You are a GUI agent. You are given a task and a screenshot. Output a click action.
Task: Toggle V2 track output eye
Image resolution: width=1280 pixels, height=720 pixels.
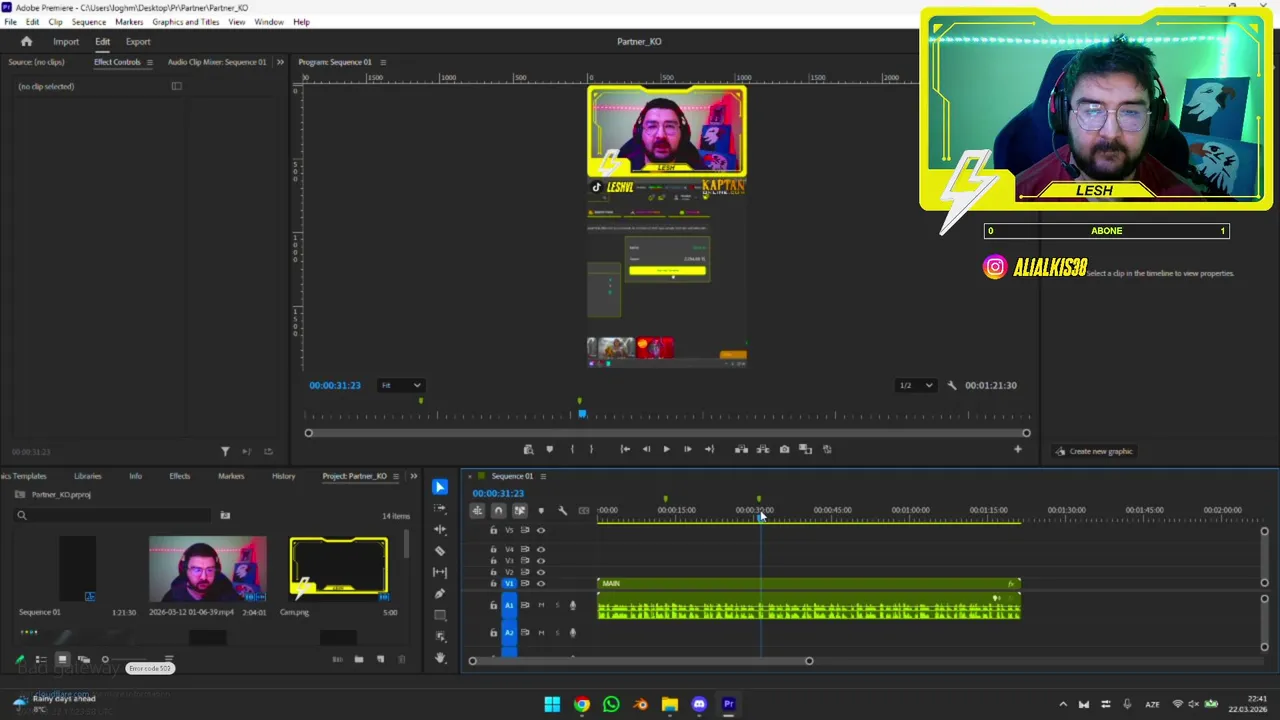tap(541, 572)
